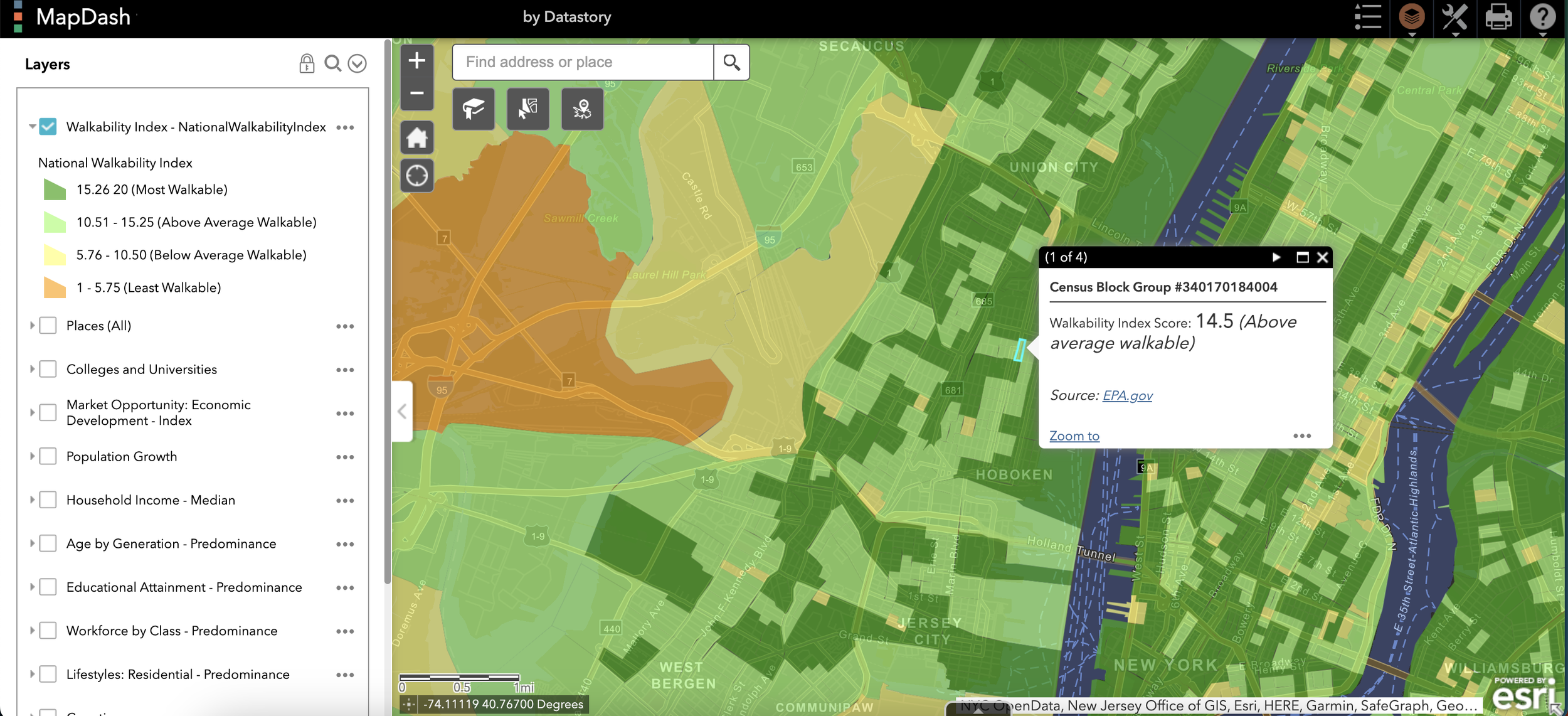This screenshot has width=1568, height=716.
Task: Click the graduation cap map tool
Action: click(473, 109)
